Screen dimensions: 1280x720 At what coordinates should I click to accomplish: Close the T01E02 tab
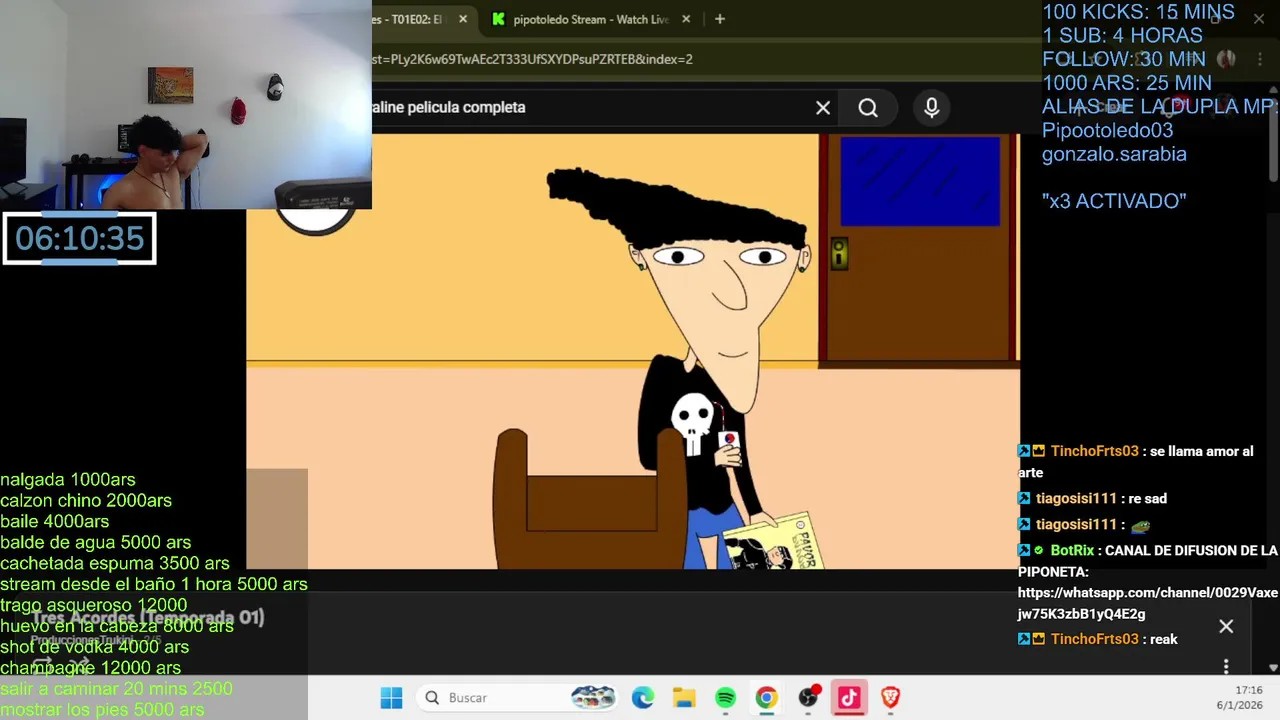pos(463,19)
